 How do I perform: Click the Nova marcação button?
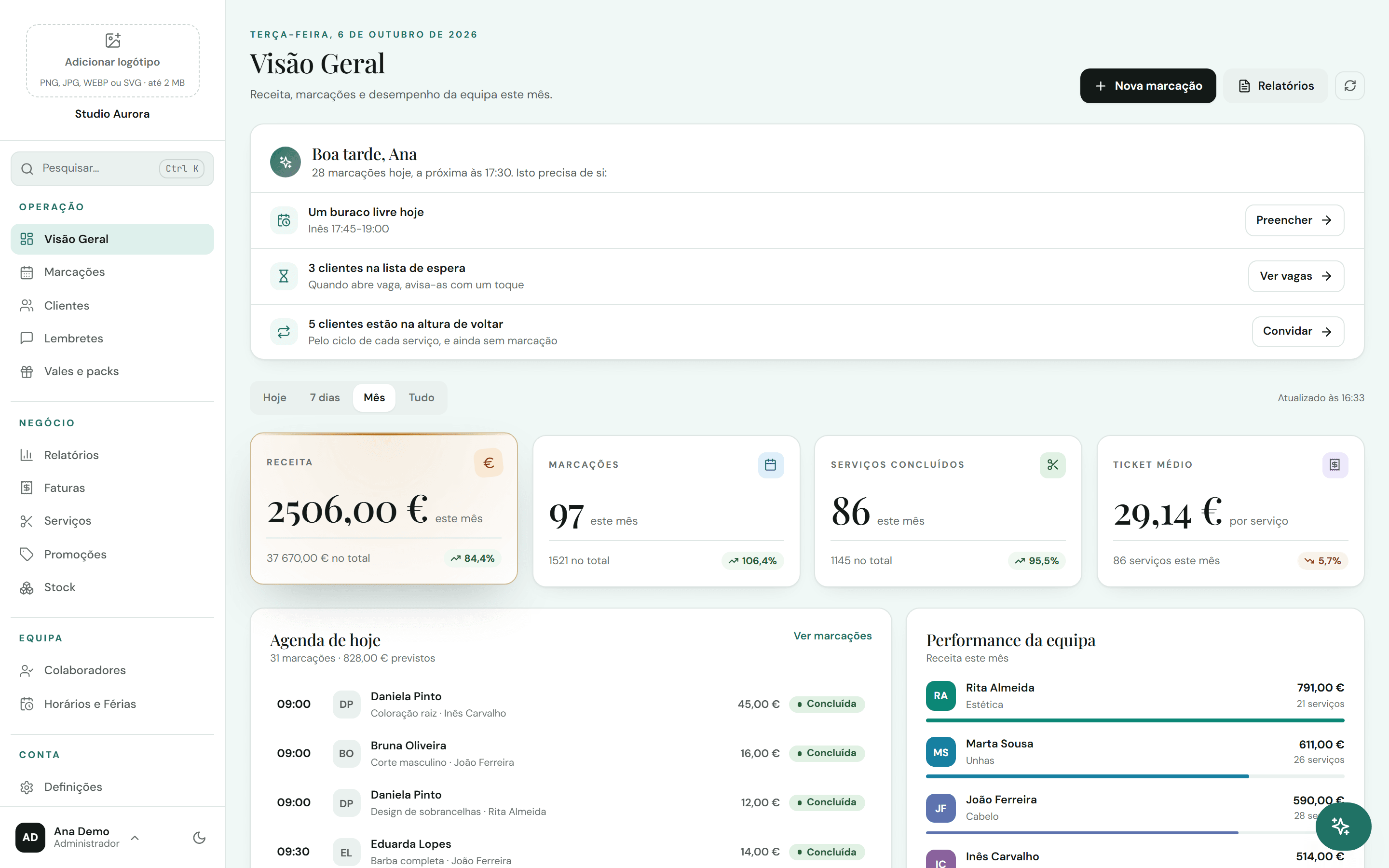1148,85
